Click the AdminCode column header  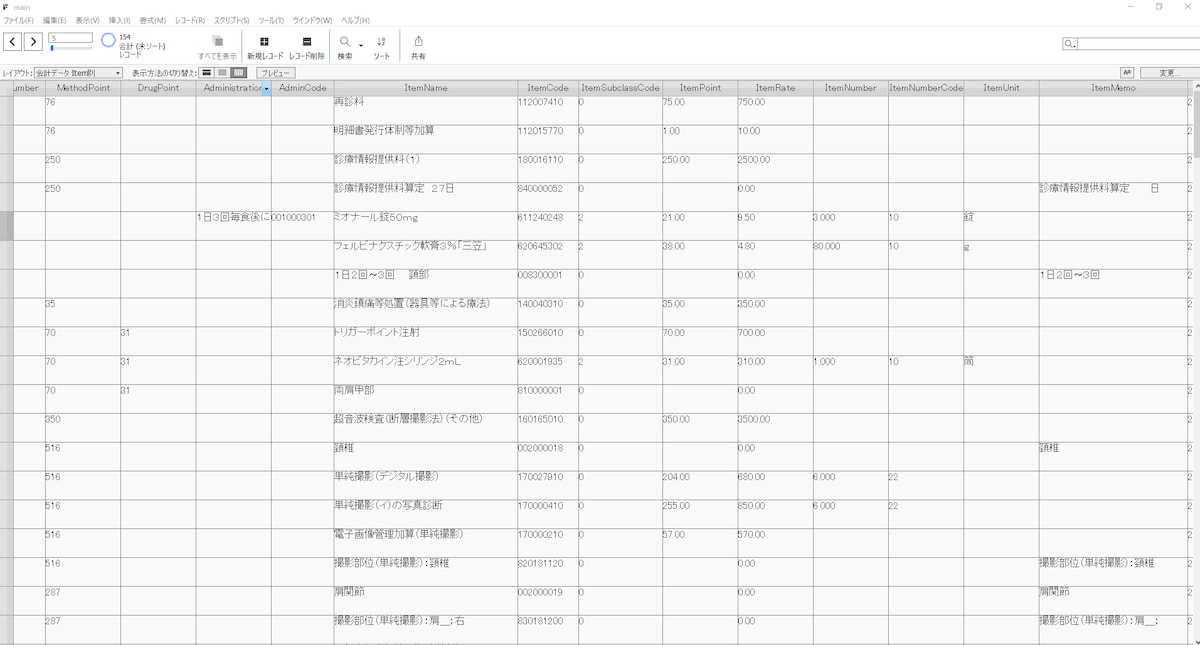point(302,88)
